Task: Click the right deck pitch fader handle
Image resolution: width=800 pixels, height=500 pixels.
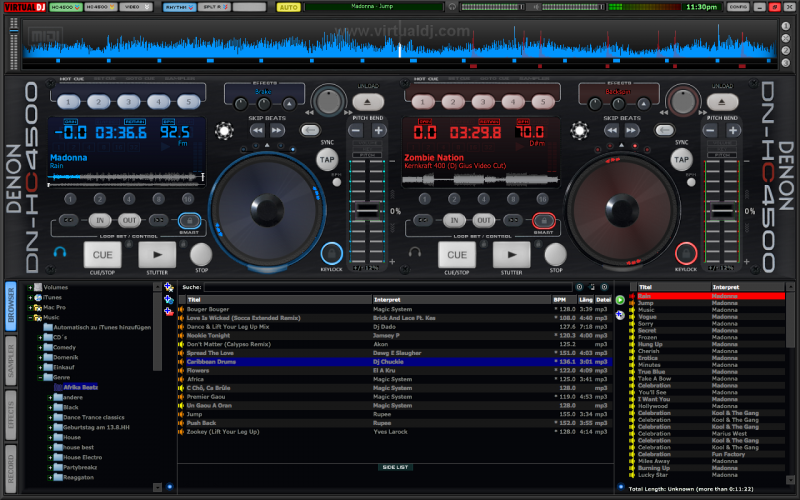Action: 721,210
